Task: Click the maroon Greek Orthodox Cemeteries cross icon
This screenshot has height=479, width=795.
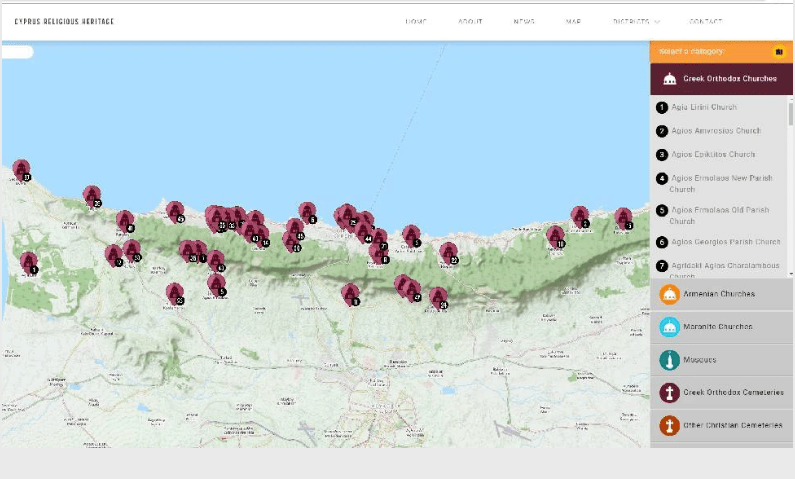Action: (669, 393)
